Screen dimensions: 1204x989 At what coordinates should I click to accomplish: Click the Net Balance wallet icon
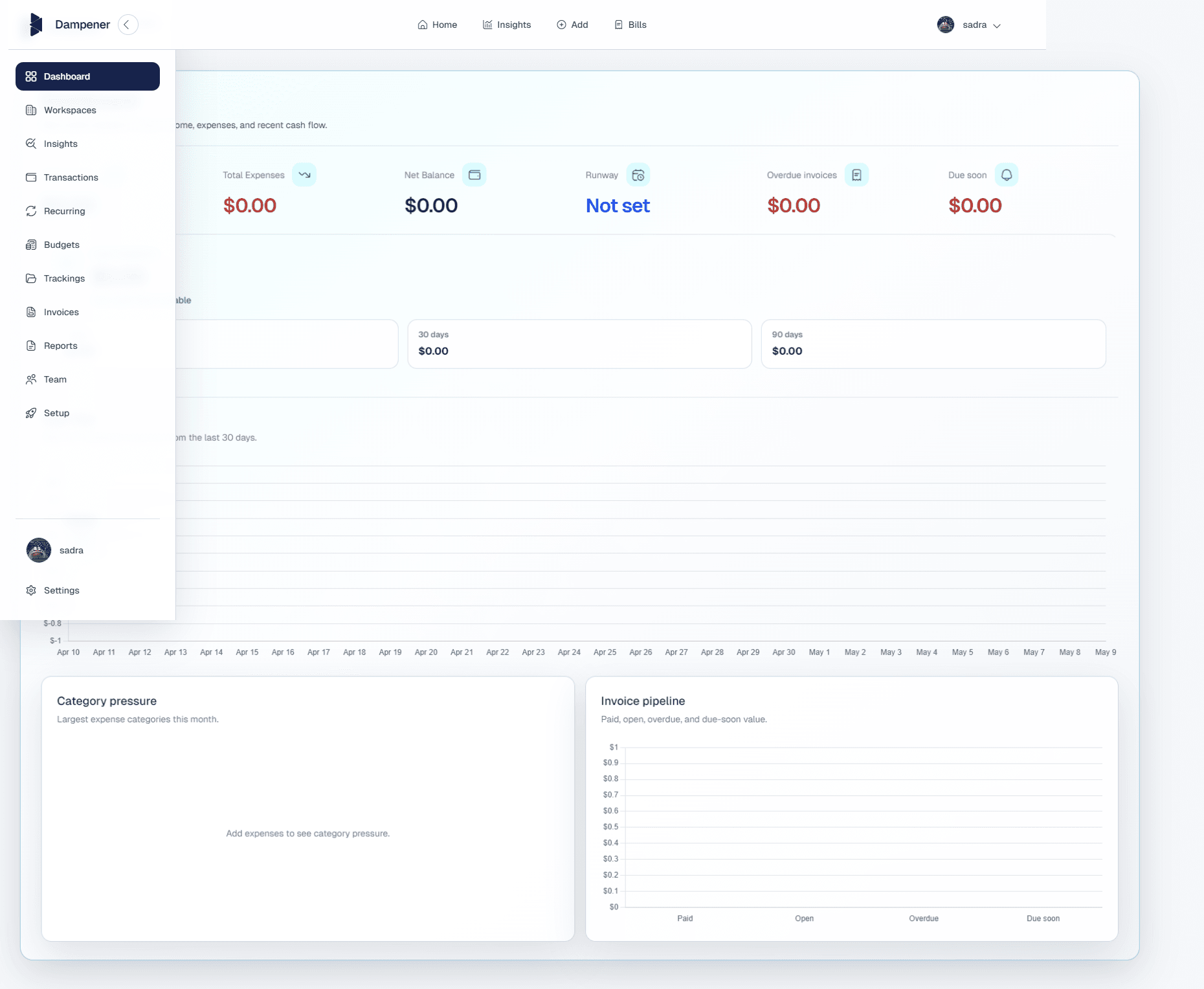tap(474, 175)
